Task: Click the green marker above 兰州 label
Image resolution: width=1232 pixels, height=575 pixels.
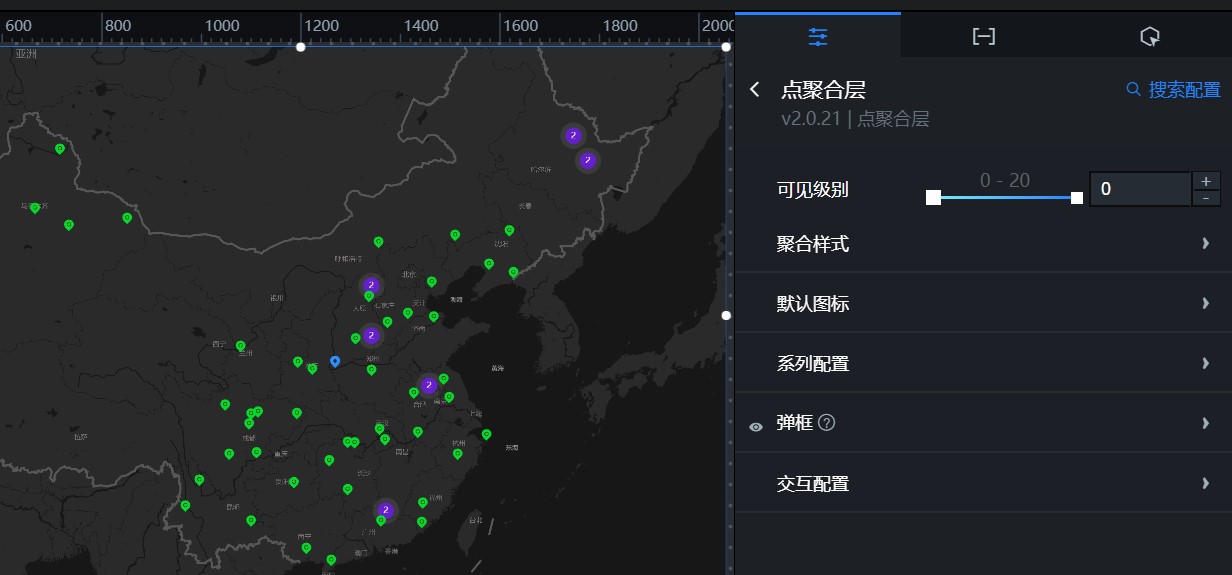Action: point(241,346)
